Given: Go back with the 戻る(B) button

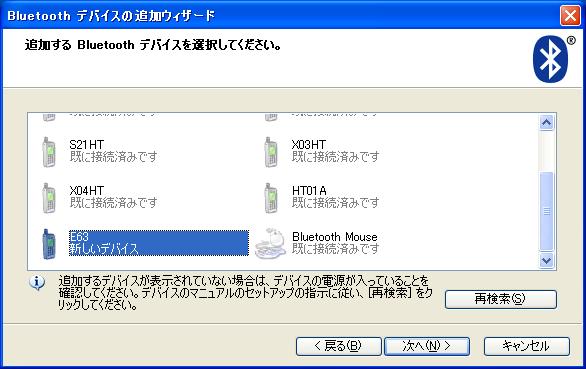Looking at the screenshot, I should pos(339,346).
